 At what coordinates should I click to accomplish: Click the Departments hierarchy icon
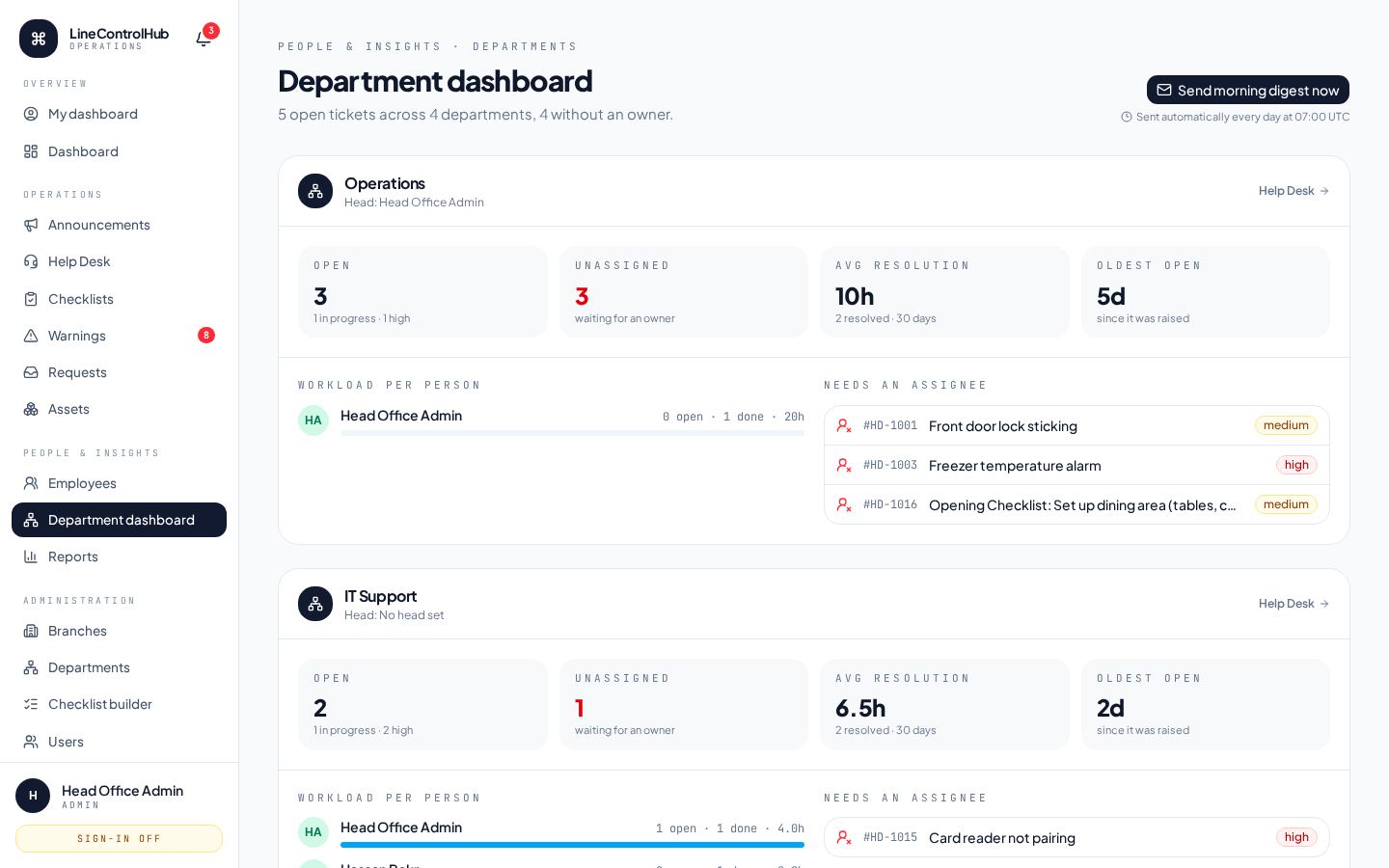(x=31, y=667)
